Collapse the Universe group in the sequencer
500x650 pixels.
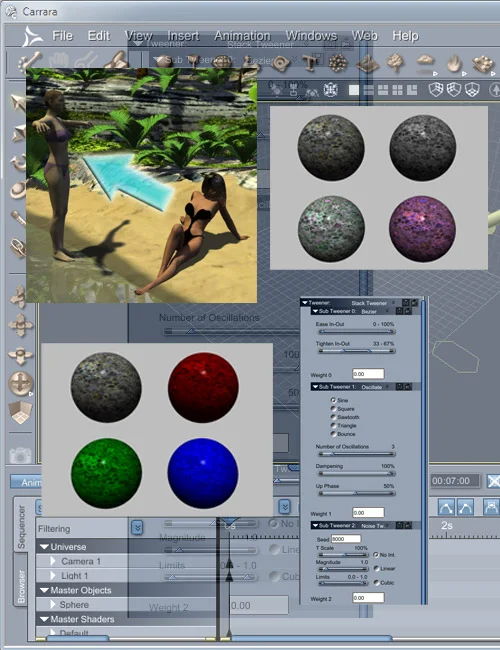44,547
